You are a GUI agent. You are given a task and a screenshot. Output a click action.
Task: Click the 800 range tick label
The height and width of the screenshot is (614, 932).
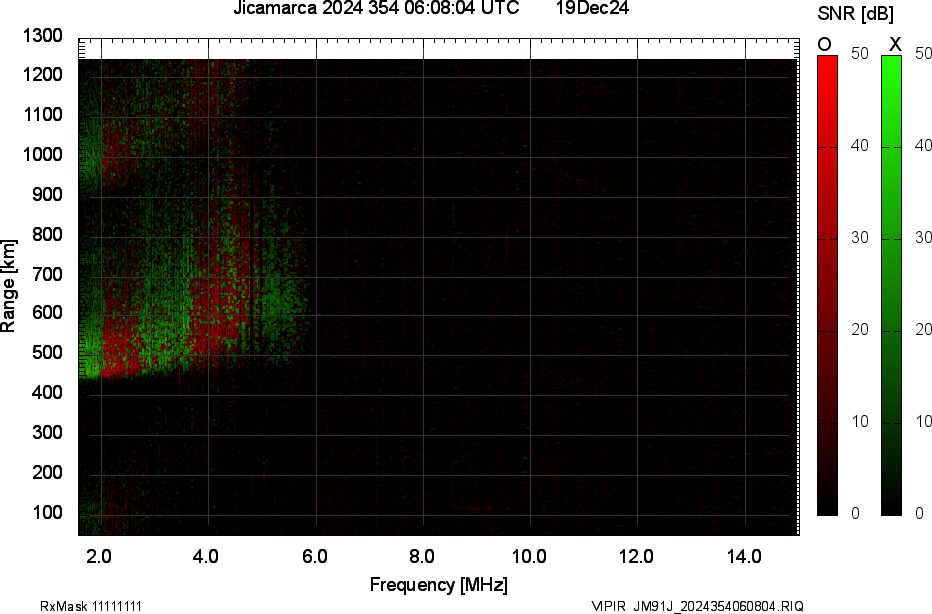[47, 234]
